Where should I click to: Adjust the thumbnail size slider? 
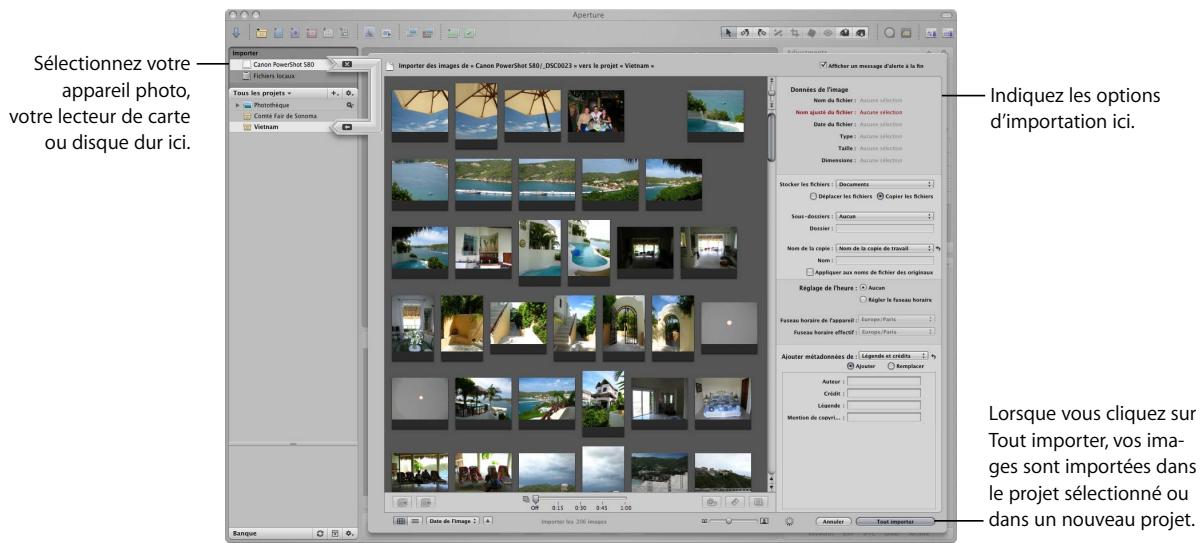coord(729,521)
